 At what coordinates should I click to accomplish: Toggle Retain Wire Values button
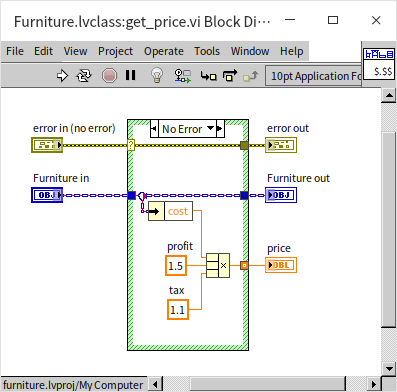point(182,76)
